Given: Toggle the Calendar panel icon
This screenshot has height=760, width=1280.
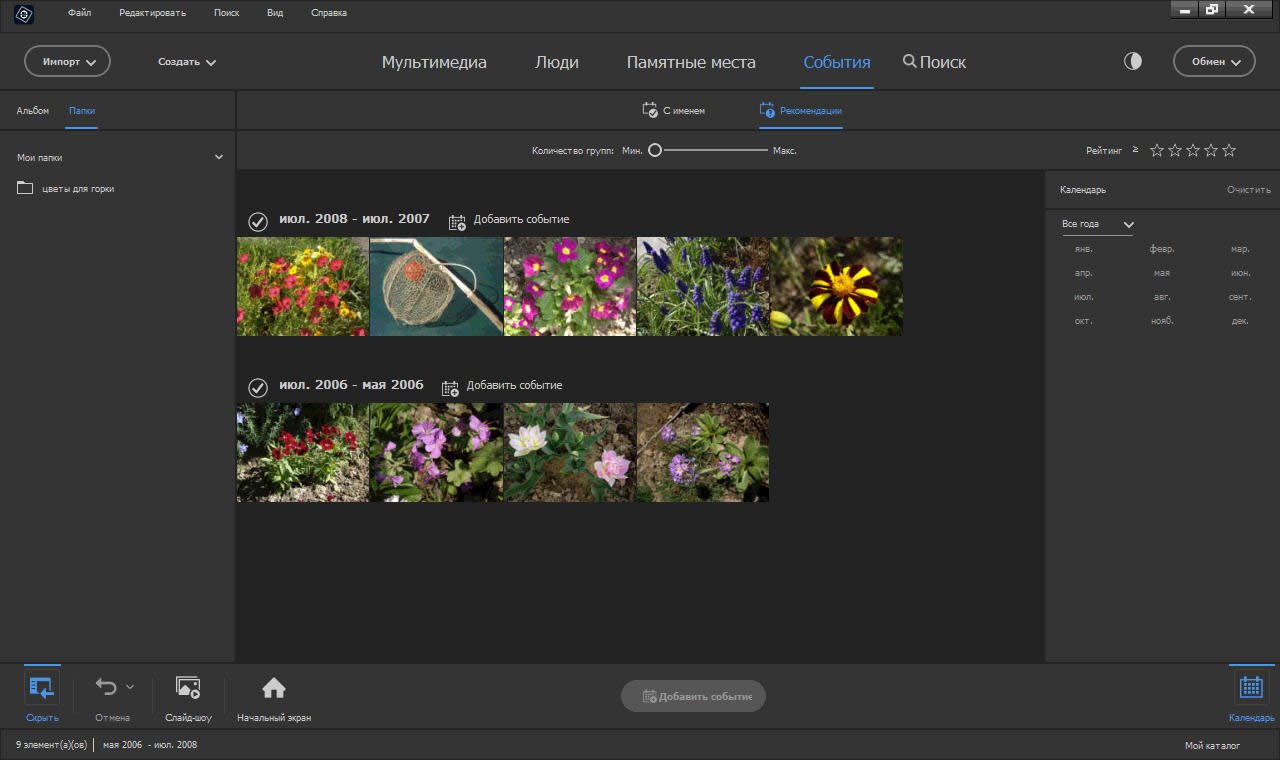Looking at the screenshot, I should 1251,688.
